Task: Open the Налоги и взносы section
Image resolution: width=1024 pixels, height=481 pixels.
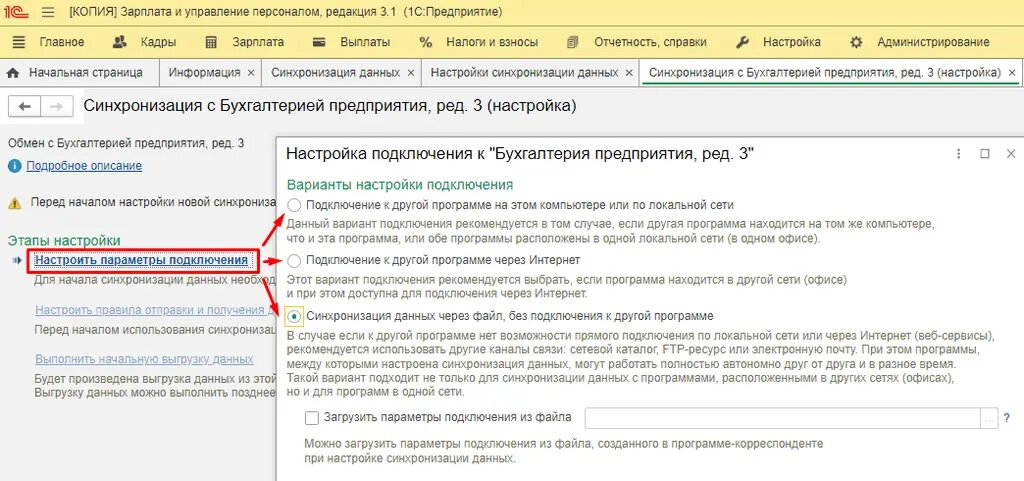Action: click(492, 42)
